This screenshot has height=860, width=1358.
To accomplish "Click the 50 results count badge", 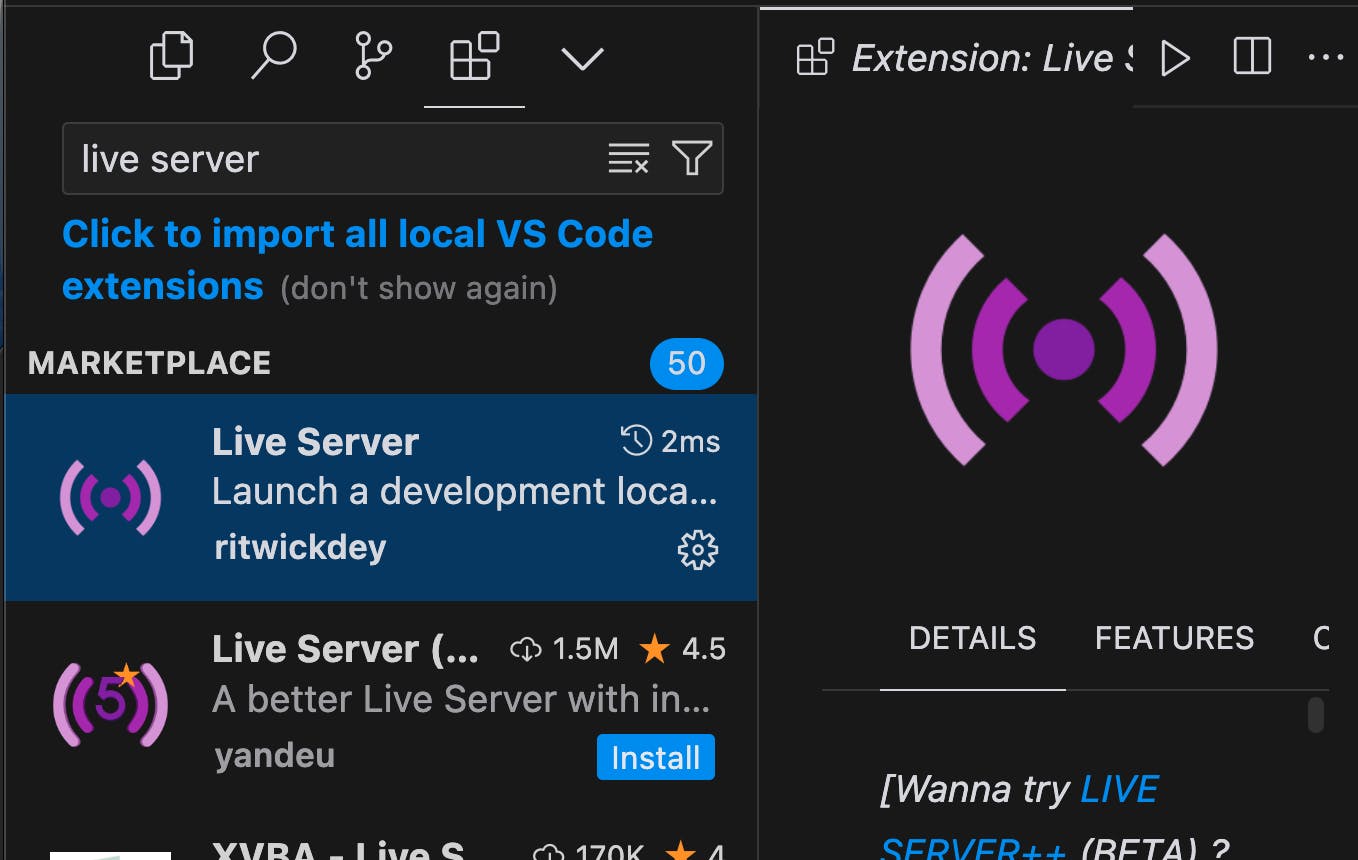I will point(687,363).
